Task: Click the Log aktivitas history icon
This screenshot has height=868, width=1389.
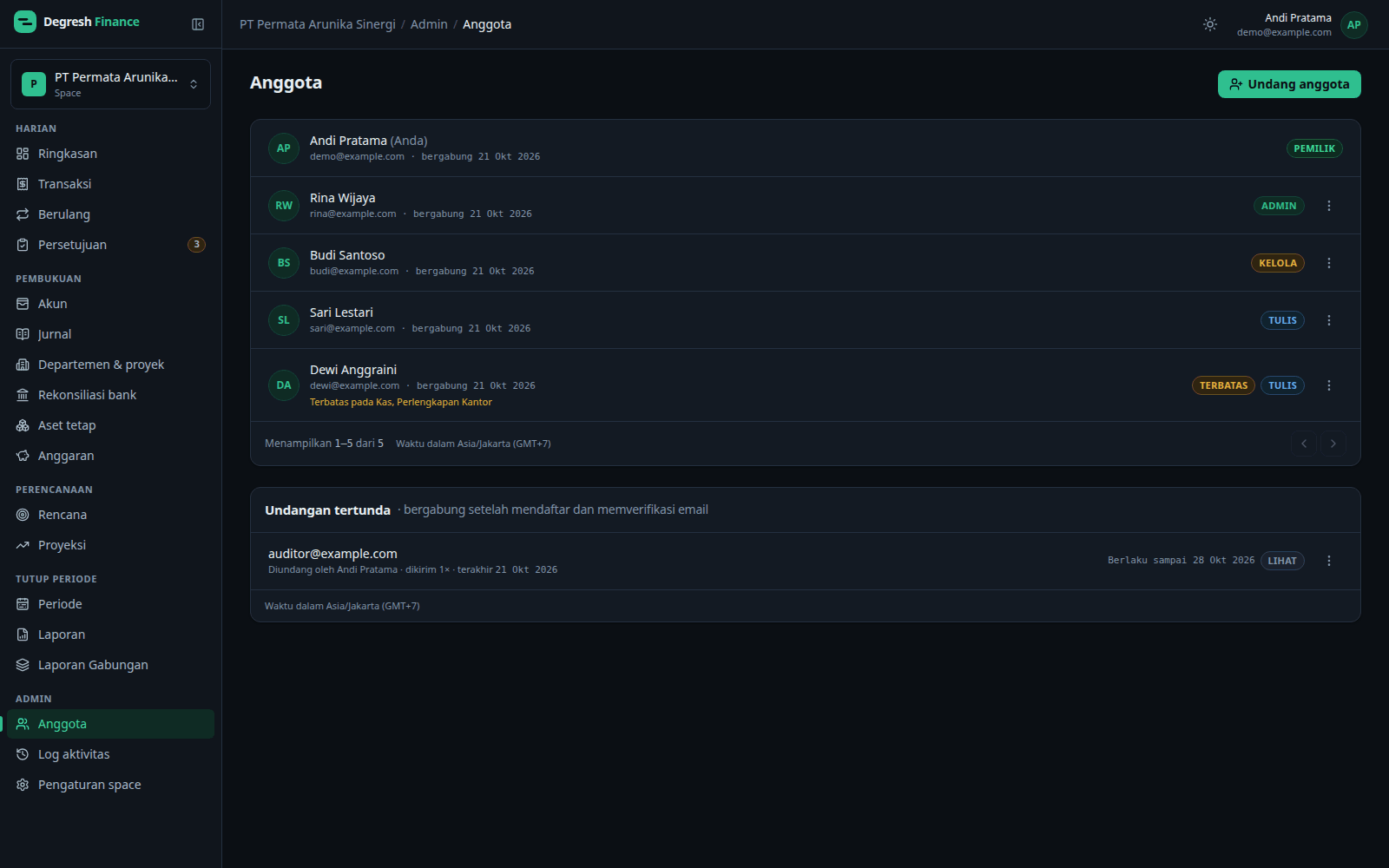Action: [x=23, y=754]
